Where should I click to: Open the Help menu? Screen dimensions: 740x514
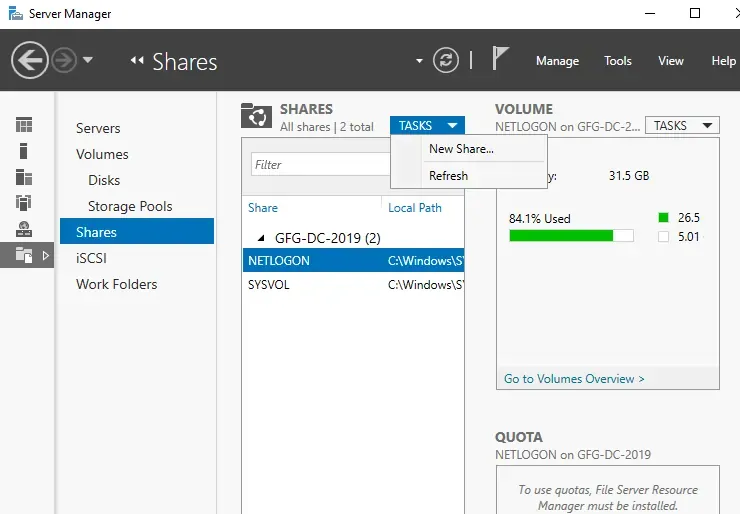point(723,61)
